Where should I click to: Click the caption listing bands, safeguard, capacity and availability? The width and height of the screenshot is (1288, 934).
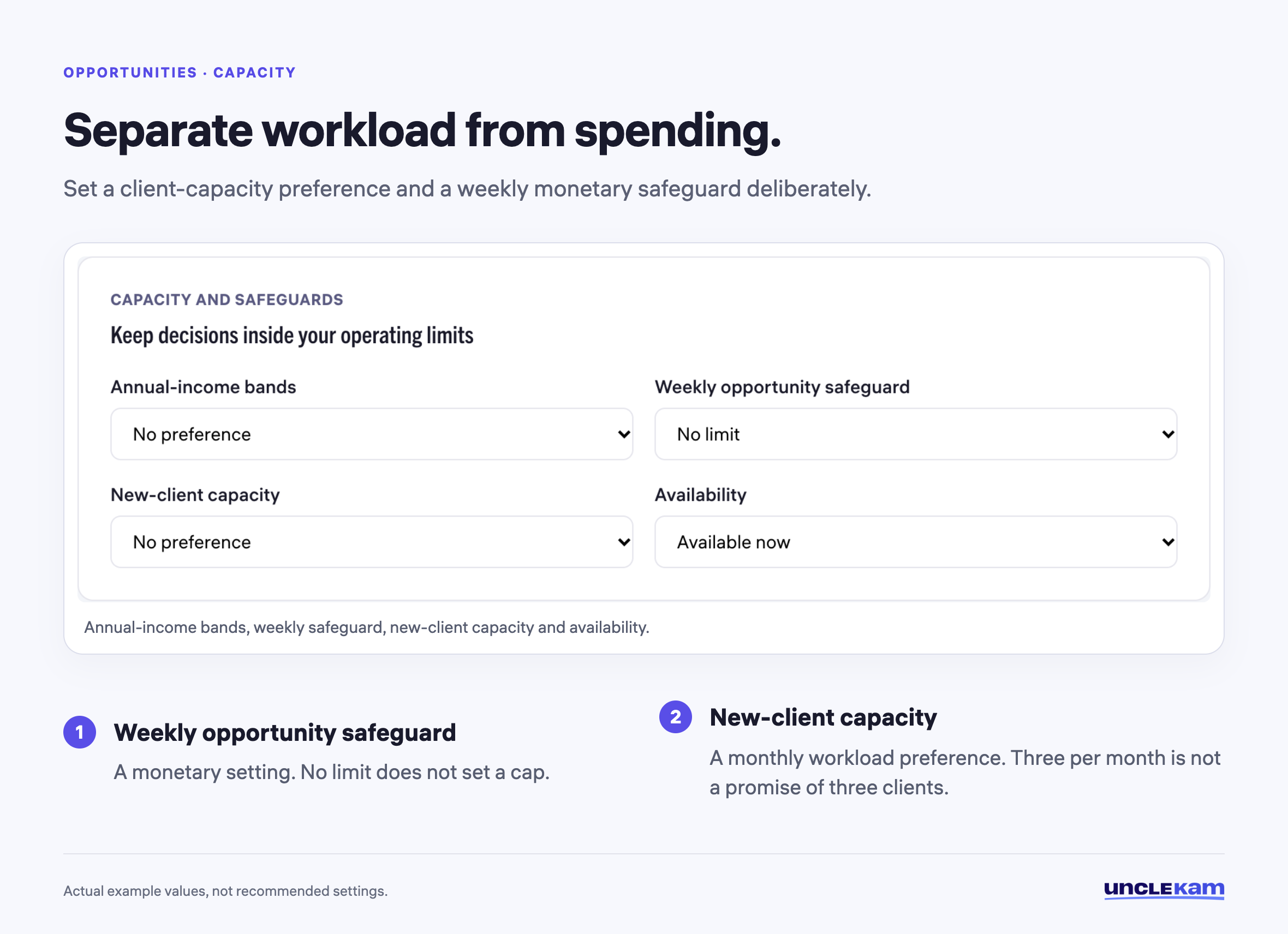pyautogui.click(x=367, y=627)
